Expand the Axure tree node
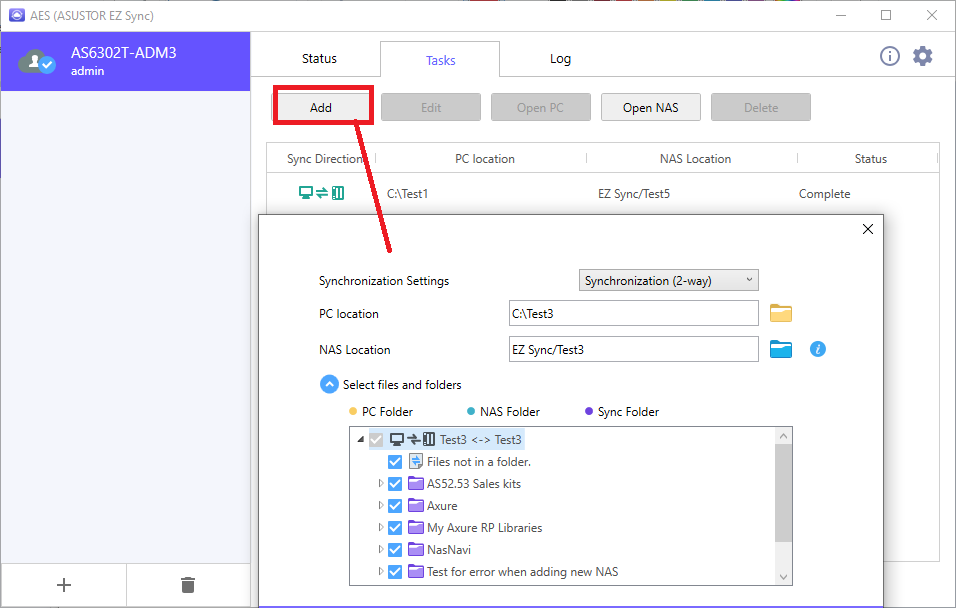The width and height of the screenshot is (956, 608). (x=380, y=506)
